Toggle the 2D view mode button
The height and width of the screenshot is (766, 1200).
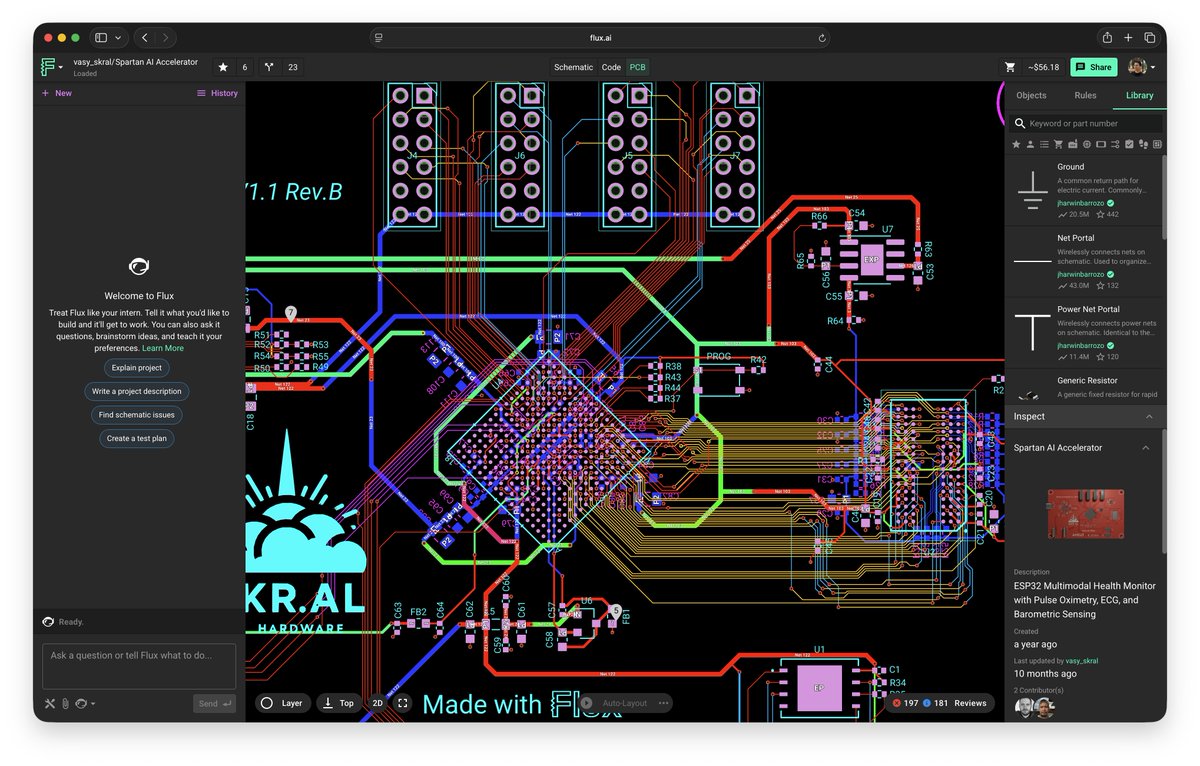pos(378,703)
